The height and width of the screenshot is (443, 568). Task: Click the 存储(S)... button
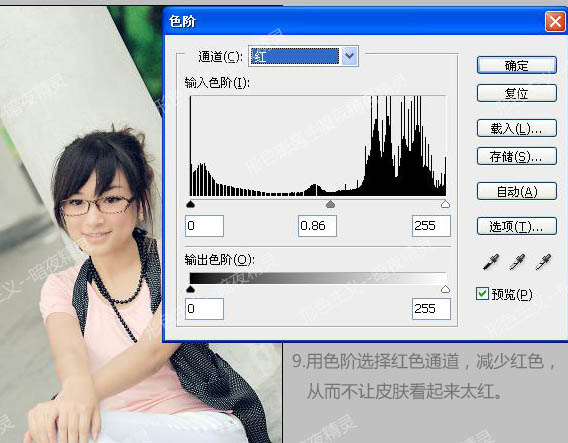[x=517, y=156]
